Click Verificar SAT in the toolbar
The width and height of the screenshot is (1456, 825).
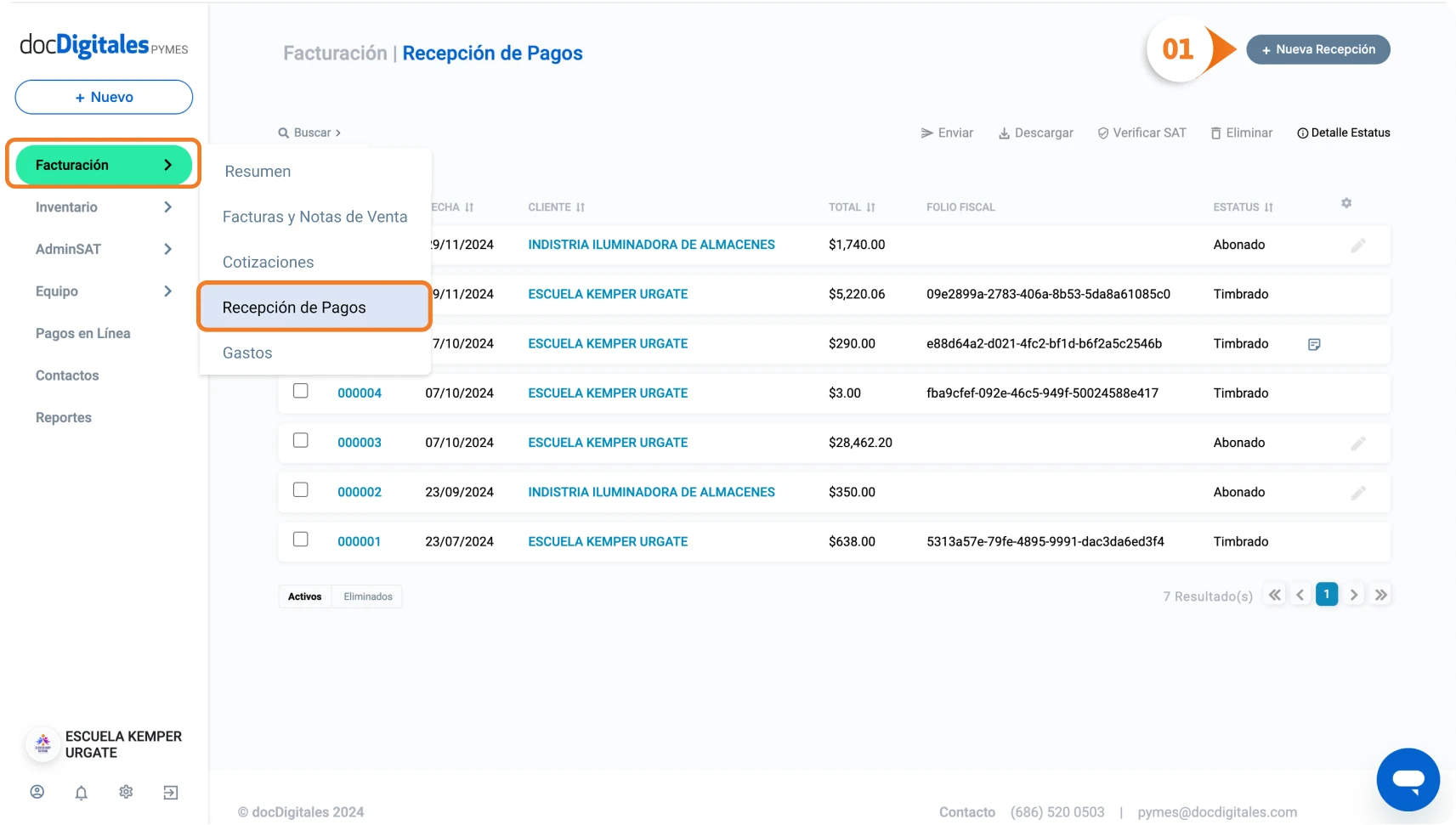[x=1142, y=133]
